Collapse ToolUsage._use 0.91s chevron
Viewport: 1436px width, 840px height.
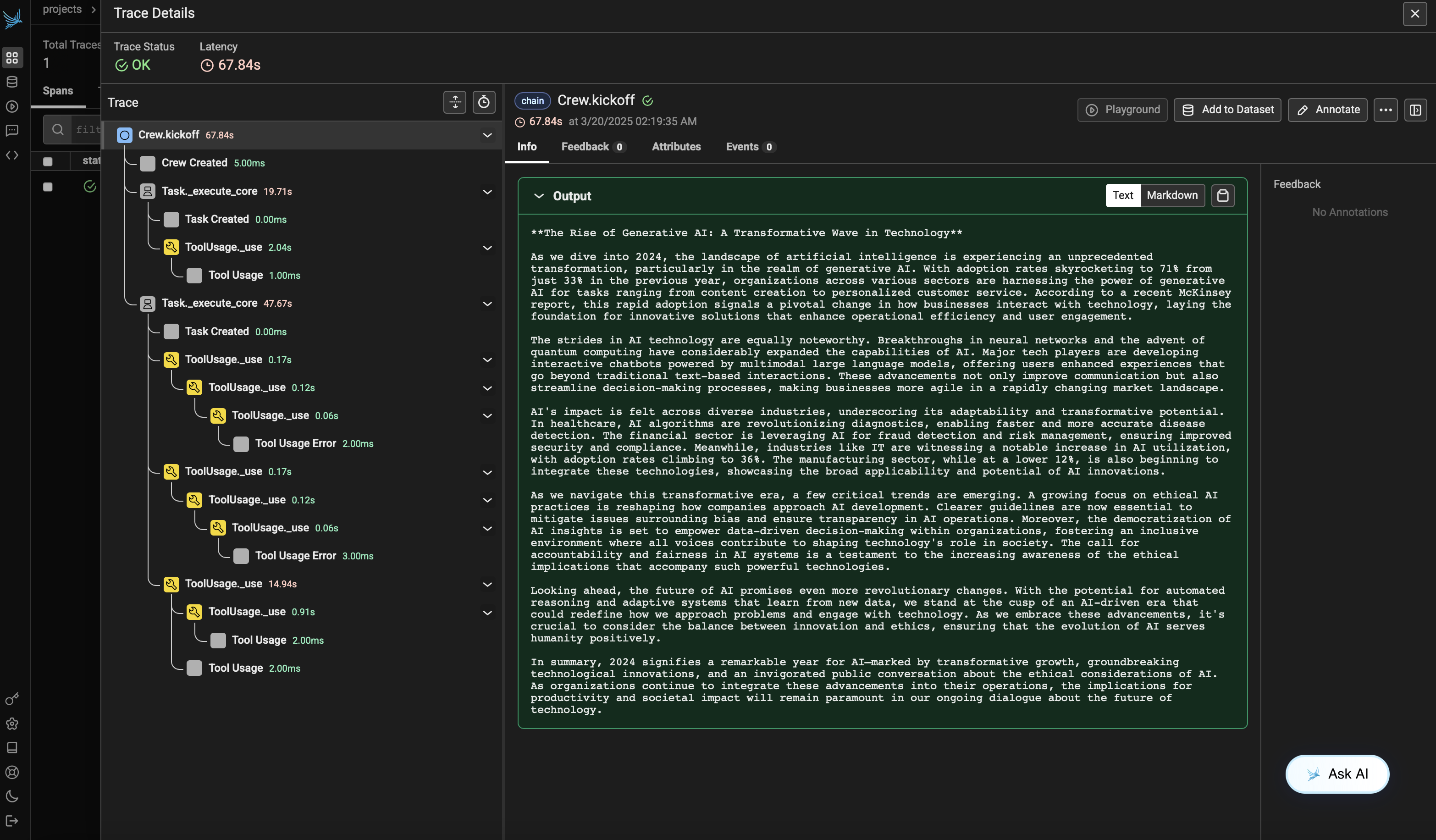pyautogui.click(x=487, y=613)
